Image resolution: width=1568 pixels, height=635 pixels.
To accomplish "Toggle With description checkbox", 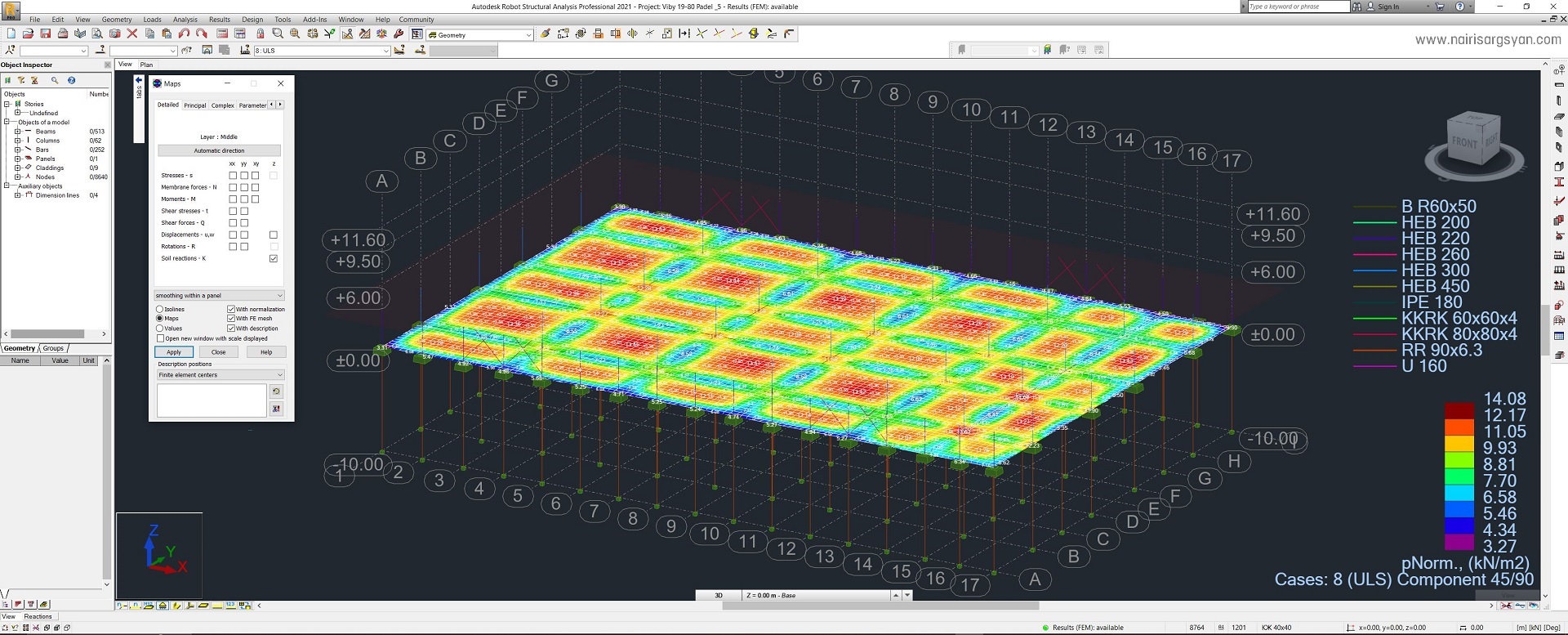I will point(231,329).
